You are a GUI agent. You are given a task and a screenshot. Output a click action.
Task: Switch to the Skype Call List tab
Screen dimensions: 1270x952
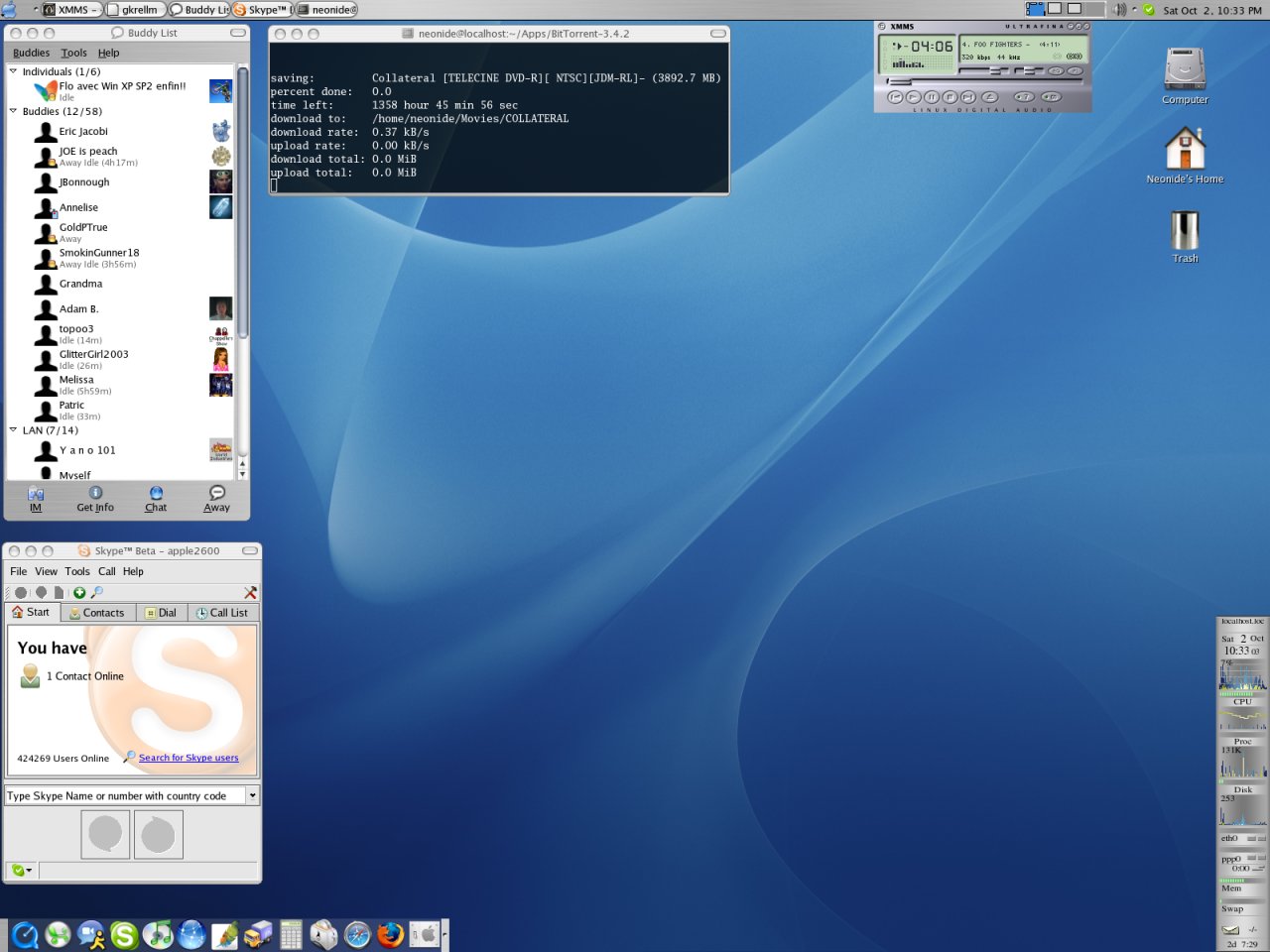pyautogui.click(x=222, y=613)
